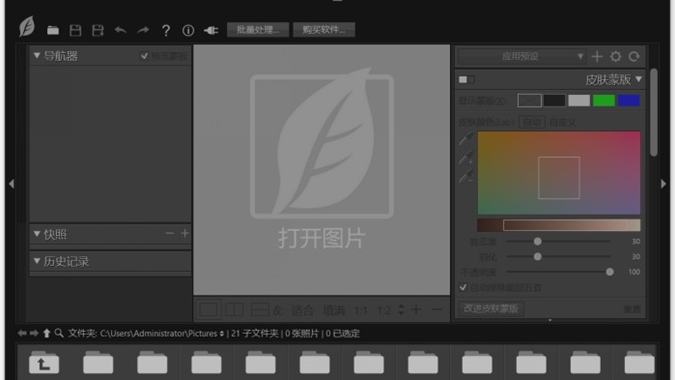Screen dimensions: 675x380
Task: Select the skin color eyedropper tool
Action: pos(466,139)
